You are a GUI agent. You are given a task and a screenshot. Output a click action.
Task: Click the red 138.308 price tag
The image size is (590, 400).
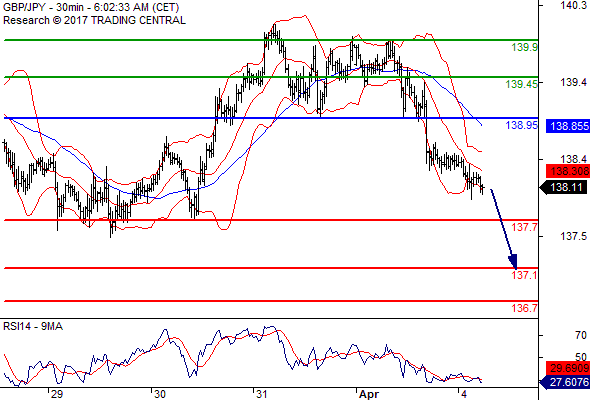pos(568,171)
